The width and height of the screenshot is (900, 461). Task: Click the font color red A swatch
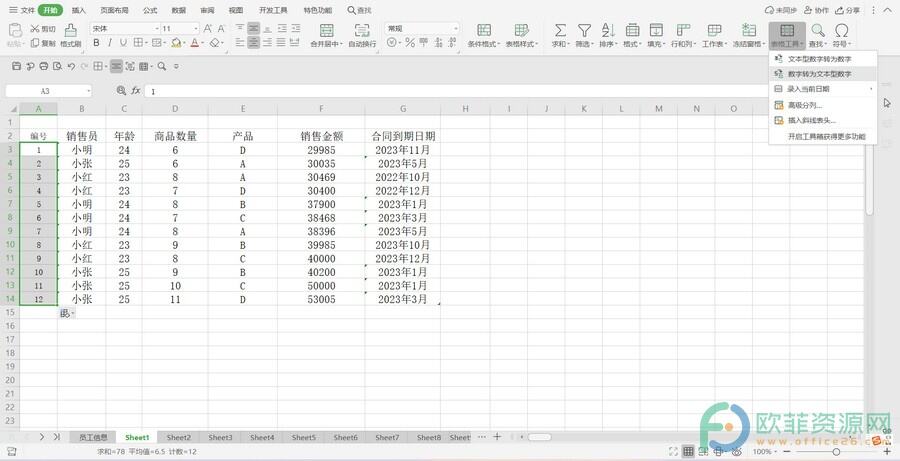tap(195, 43)
